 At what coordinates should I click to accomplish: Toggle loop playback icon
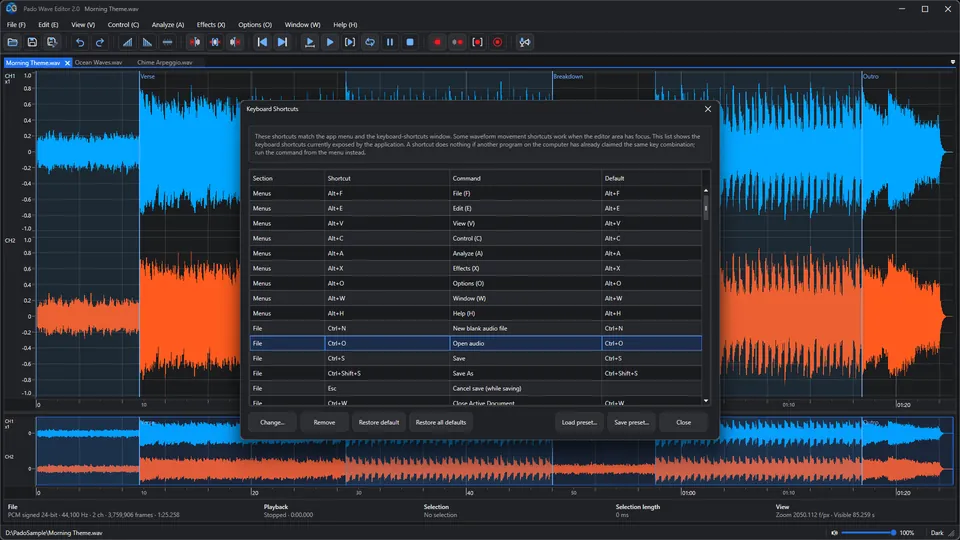click(370, 42)
